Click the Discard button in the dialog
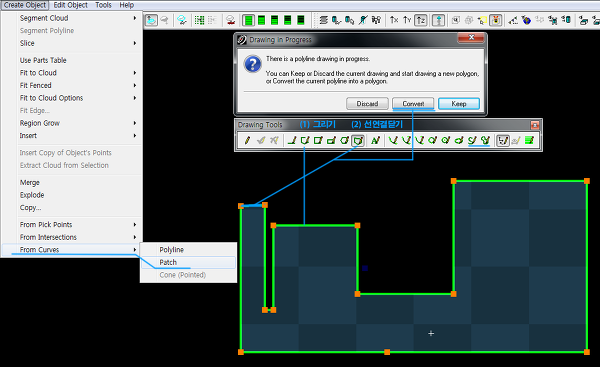Screen dimensions: 600x367 [367, 104]
